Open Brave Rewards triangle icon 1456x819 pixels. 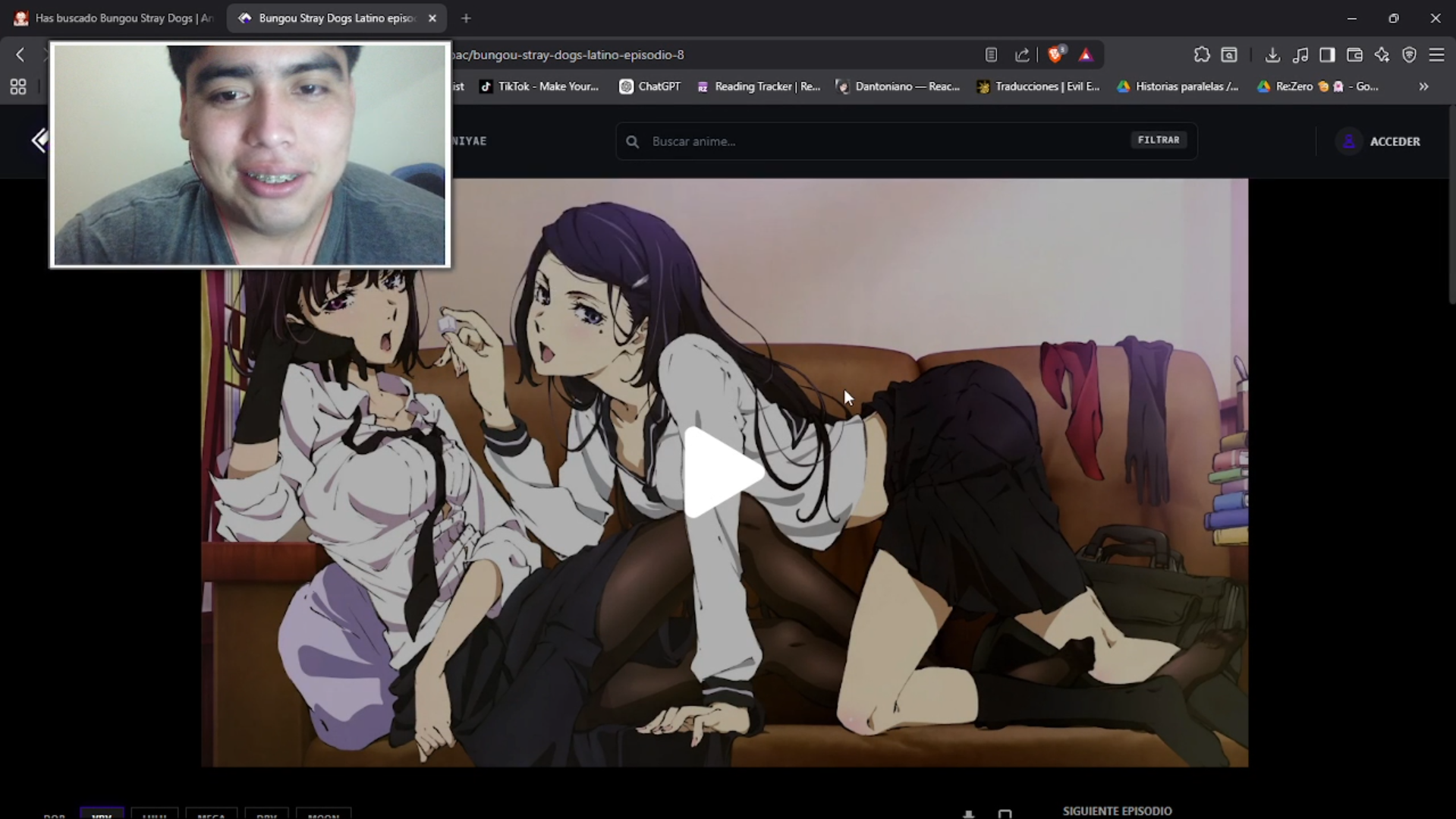(1086, 55)
